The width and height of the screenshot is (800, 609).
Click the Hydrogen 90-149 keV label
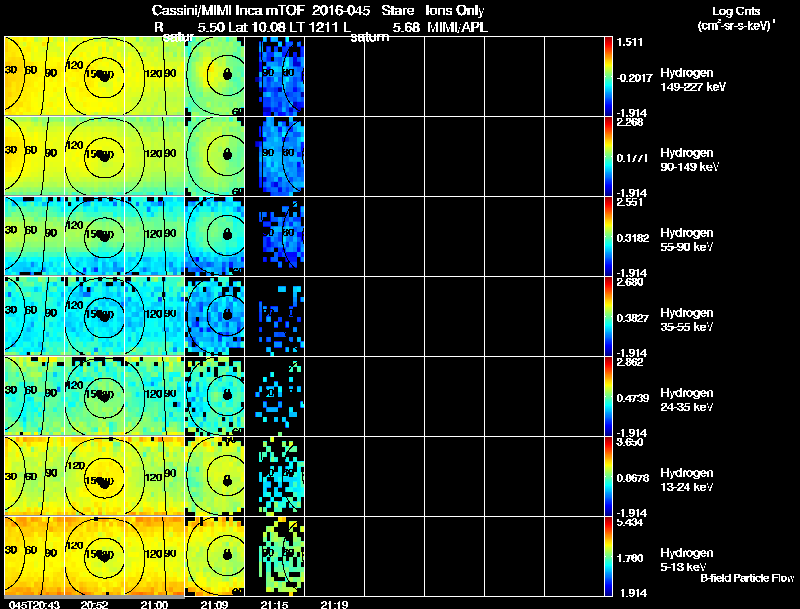click(x=689, y=160)
